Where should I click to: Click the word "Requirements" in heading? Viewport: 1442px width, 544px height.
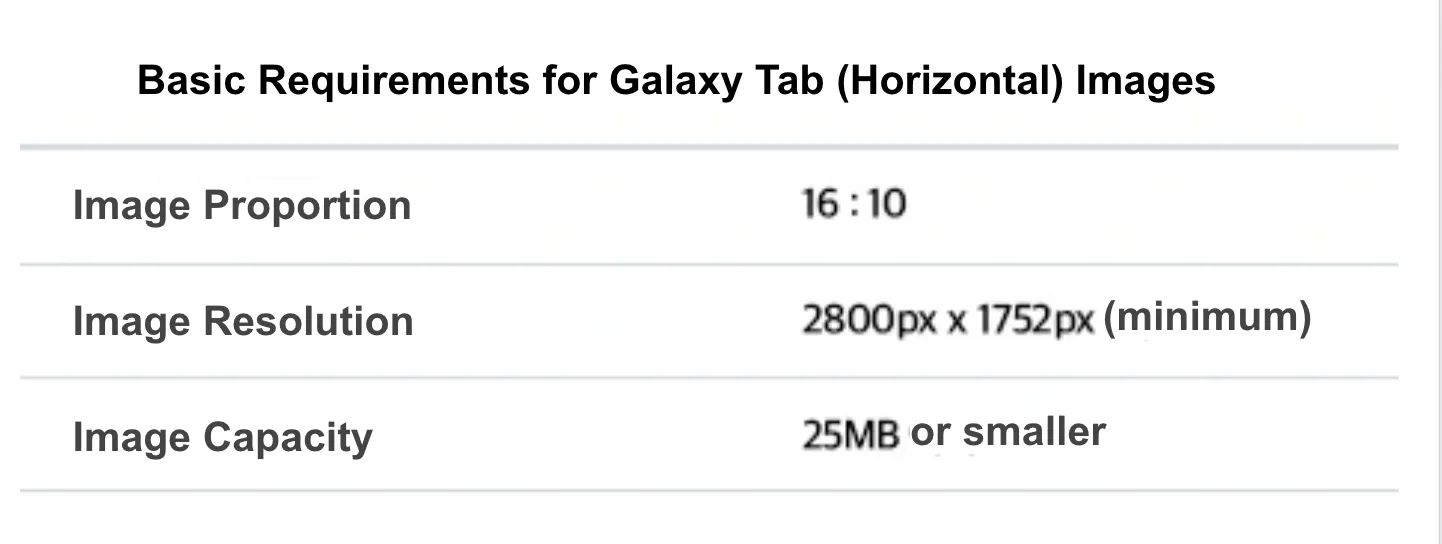tap(393, 80)
